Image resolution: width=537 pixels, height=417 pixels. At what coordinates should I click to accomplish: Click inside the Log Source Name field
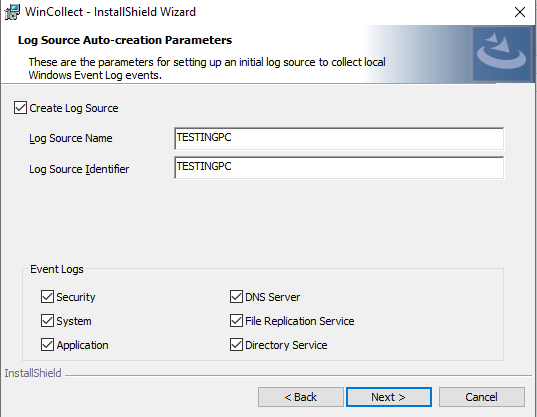click(x=339, y=138)
